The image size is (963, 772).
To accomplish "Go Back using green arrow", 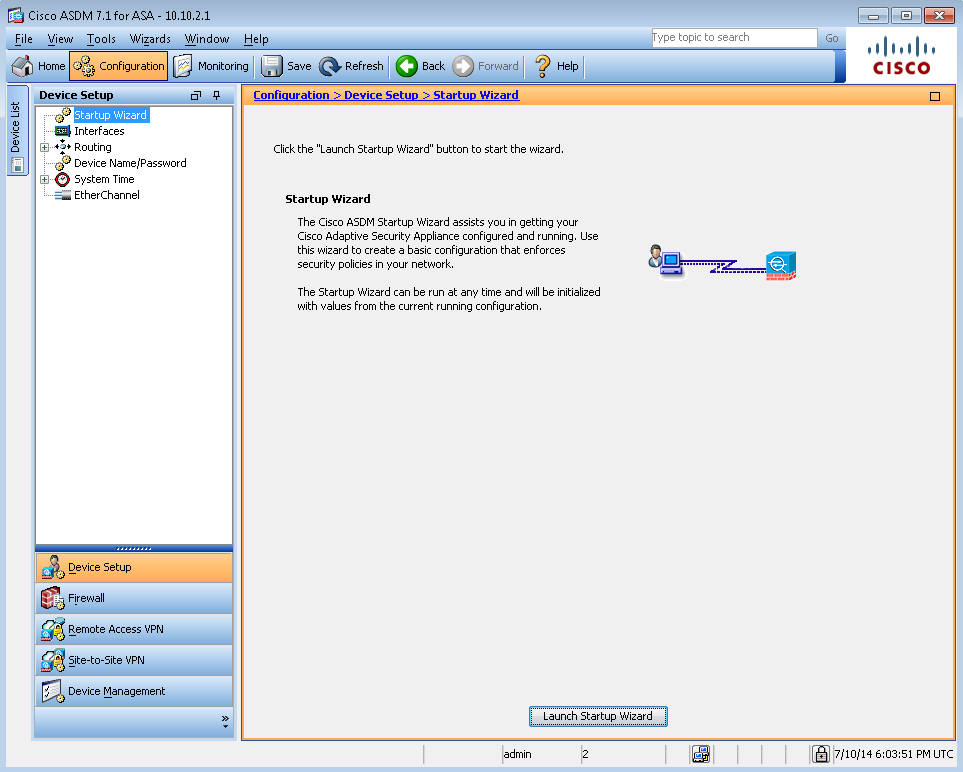I will [407, 66].
